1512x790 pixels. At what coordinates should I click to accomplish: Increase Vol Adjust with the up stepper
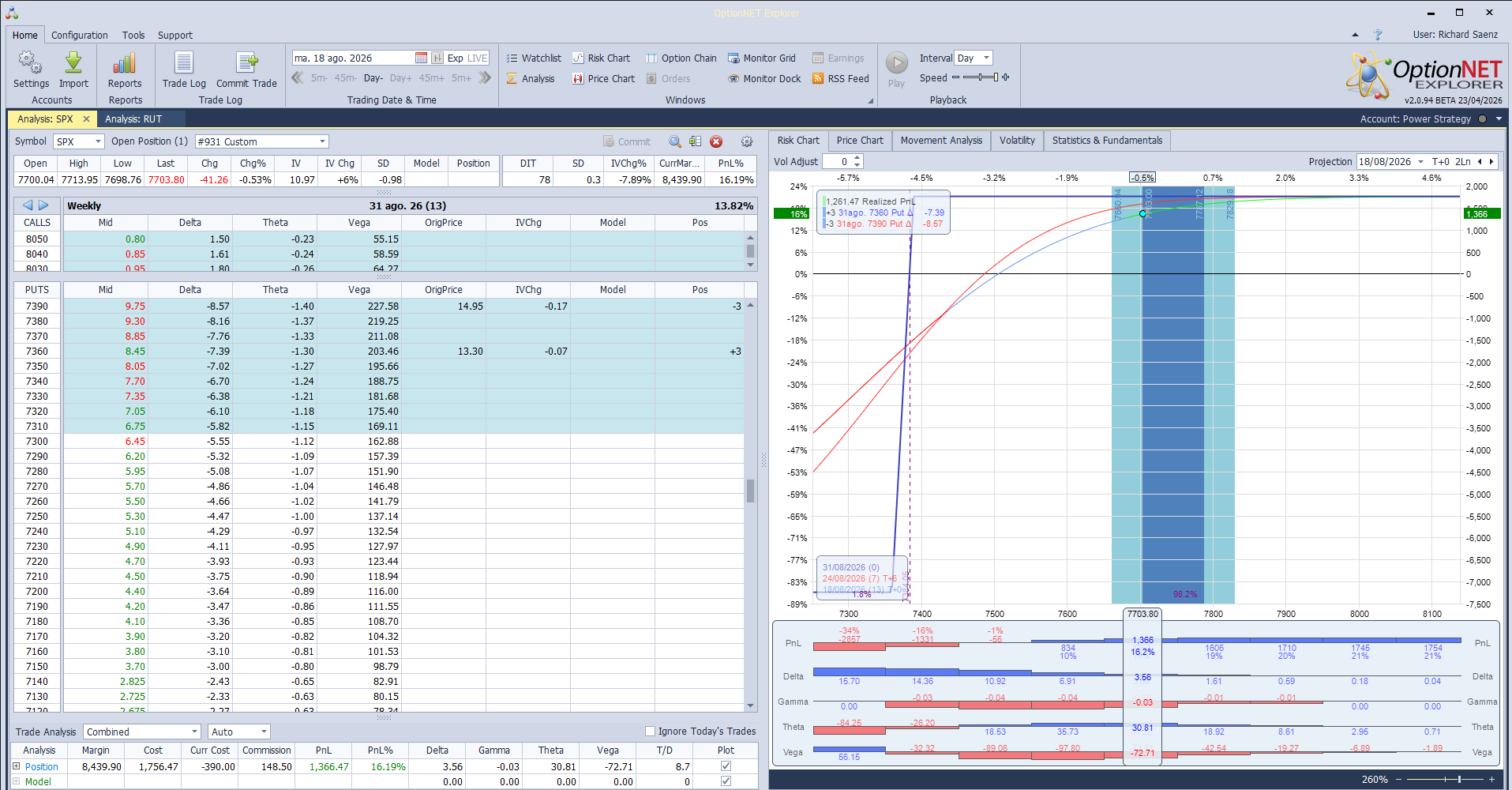tap(857, 158)
